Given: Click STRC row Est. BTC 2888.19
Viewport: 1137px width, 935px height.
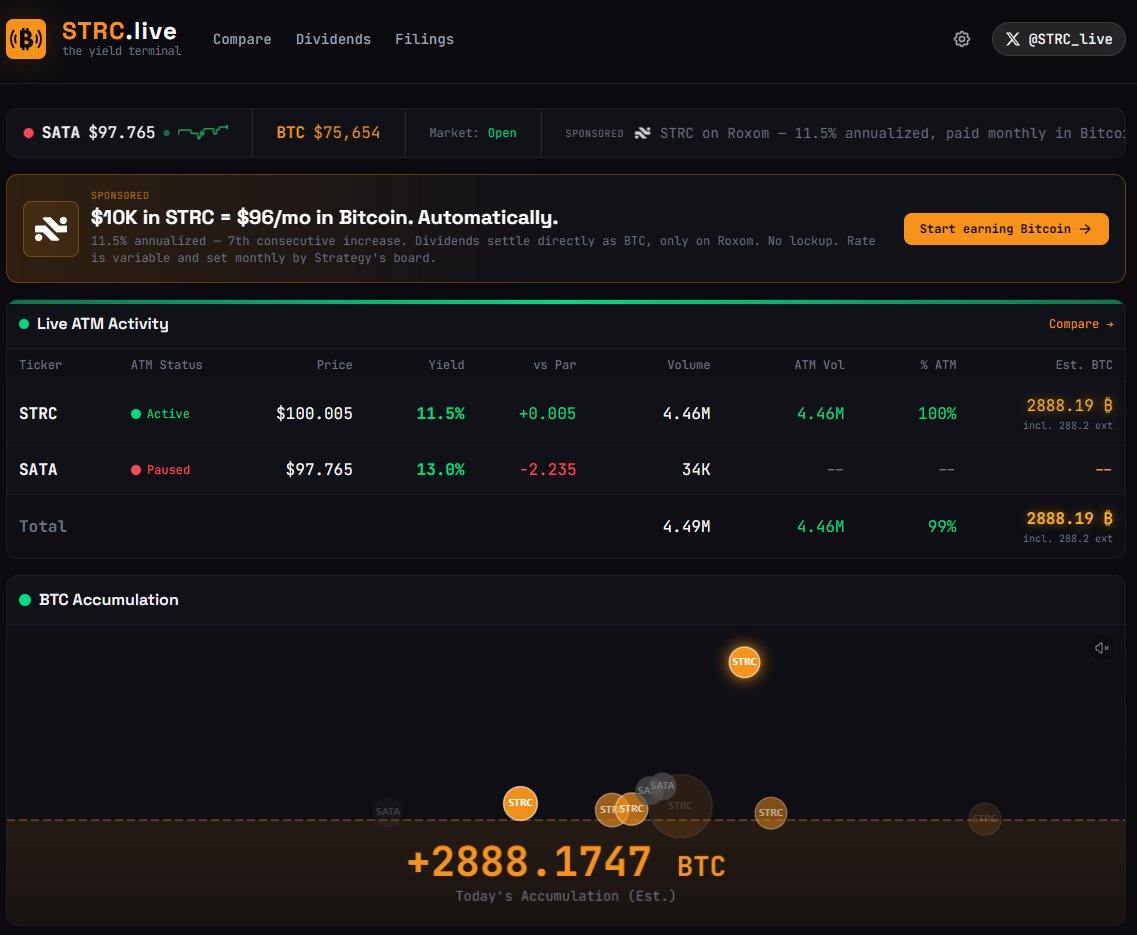Looking at the screenshot, I should pos(1069,405).
